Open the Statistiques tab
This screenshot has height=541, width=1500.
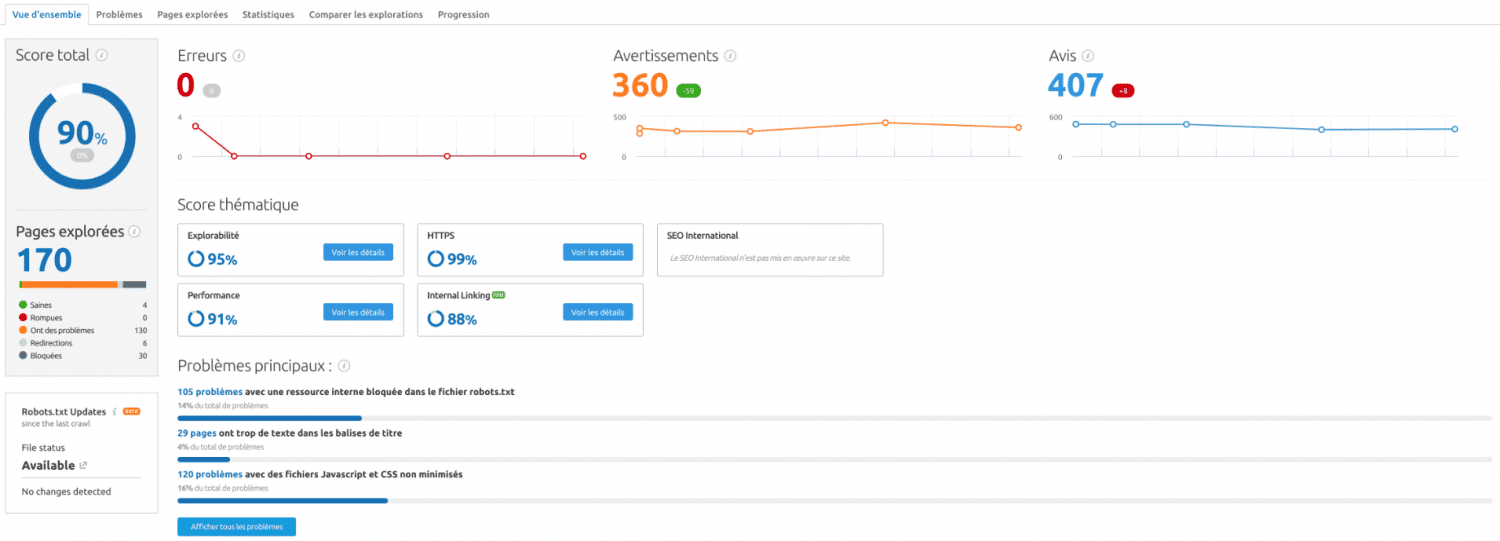[x=268, y=15]
